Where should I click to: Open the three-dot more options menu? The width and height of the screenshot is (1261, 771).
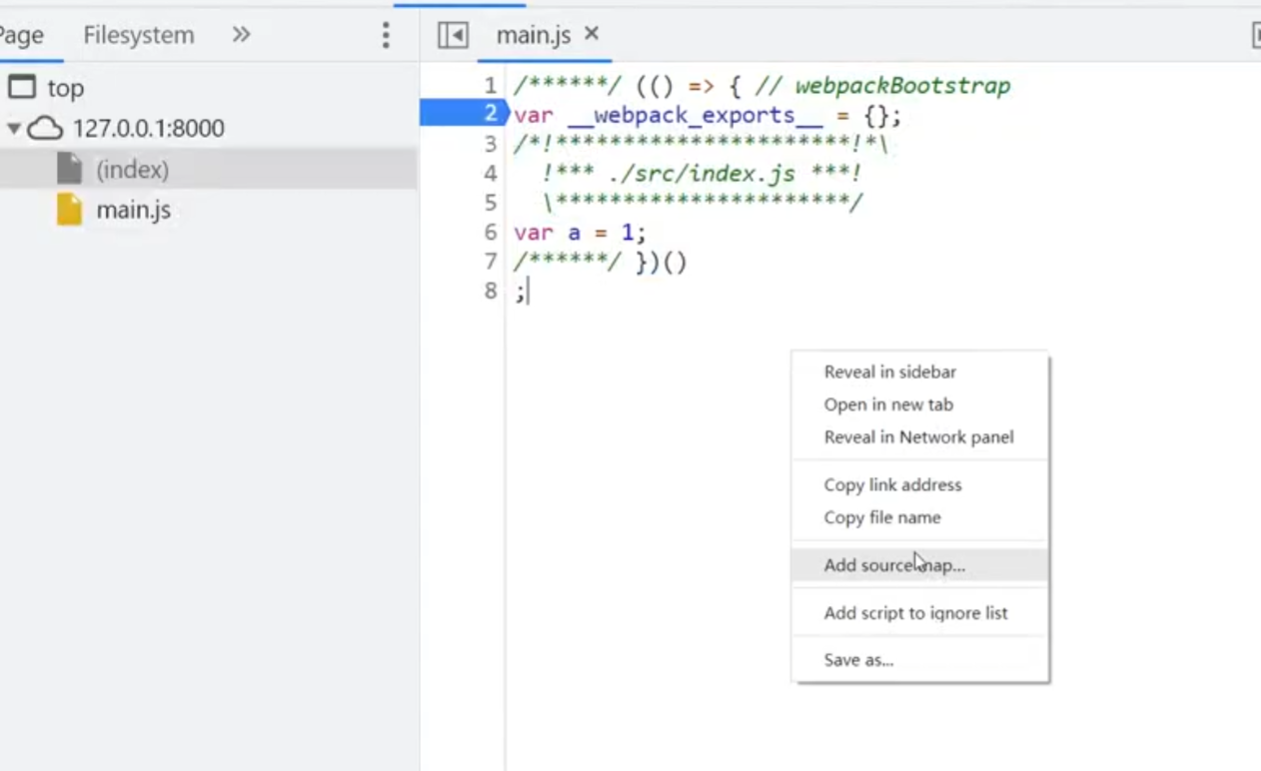pos(386,35)
